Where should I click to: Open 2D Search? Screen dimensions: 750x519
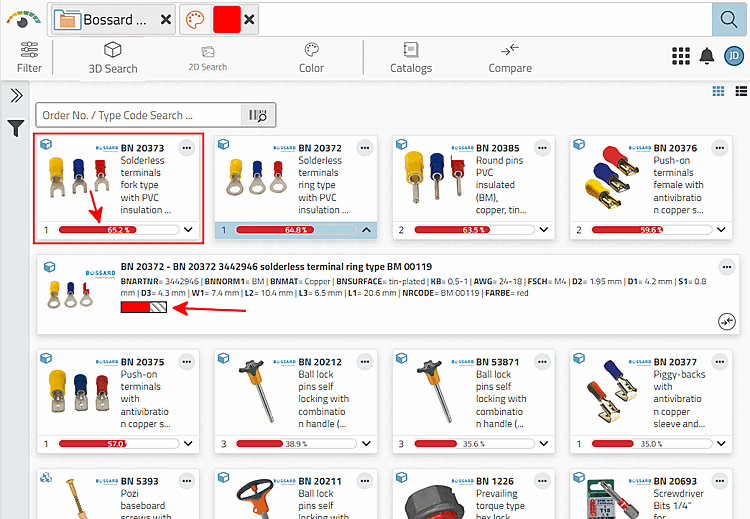point(208,58)
